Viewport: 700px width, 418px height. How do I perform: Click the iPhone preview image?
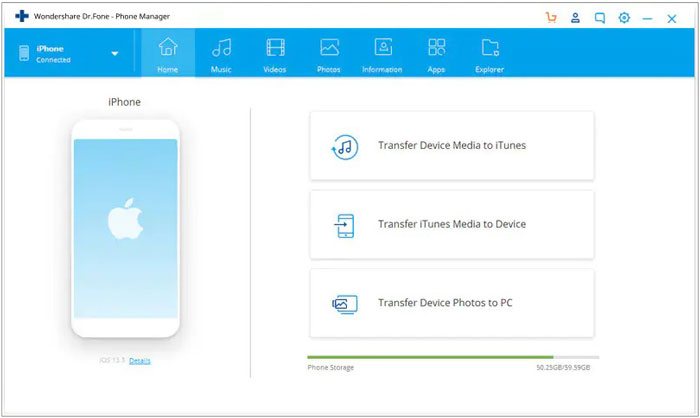tap(125, 228)
